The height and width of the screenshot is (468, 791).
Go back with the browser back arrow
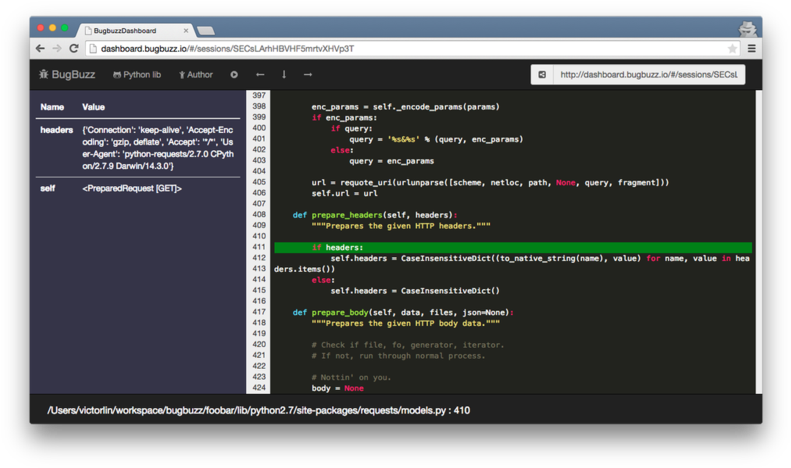pyautogui.click(x=40, y=48)
